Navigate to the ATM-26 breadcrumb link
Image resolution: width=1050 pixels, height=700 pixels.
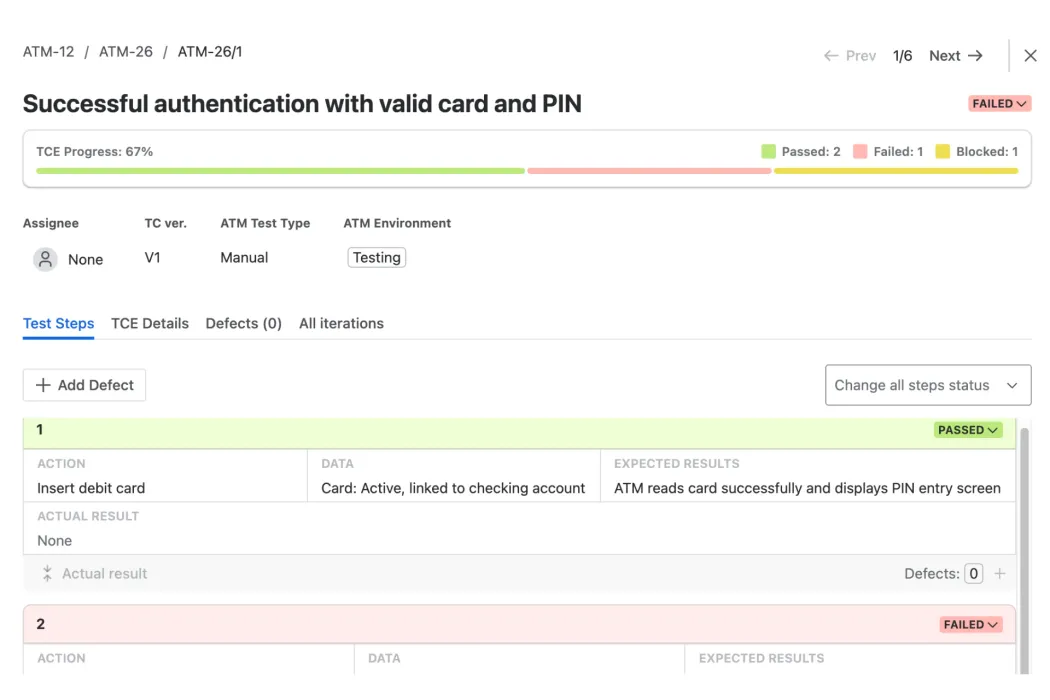click(126, 52)
